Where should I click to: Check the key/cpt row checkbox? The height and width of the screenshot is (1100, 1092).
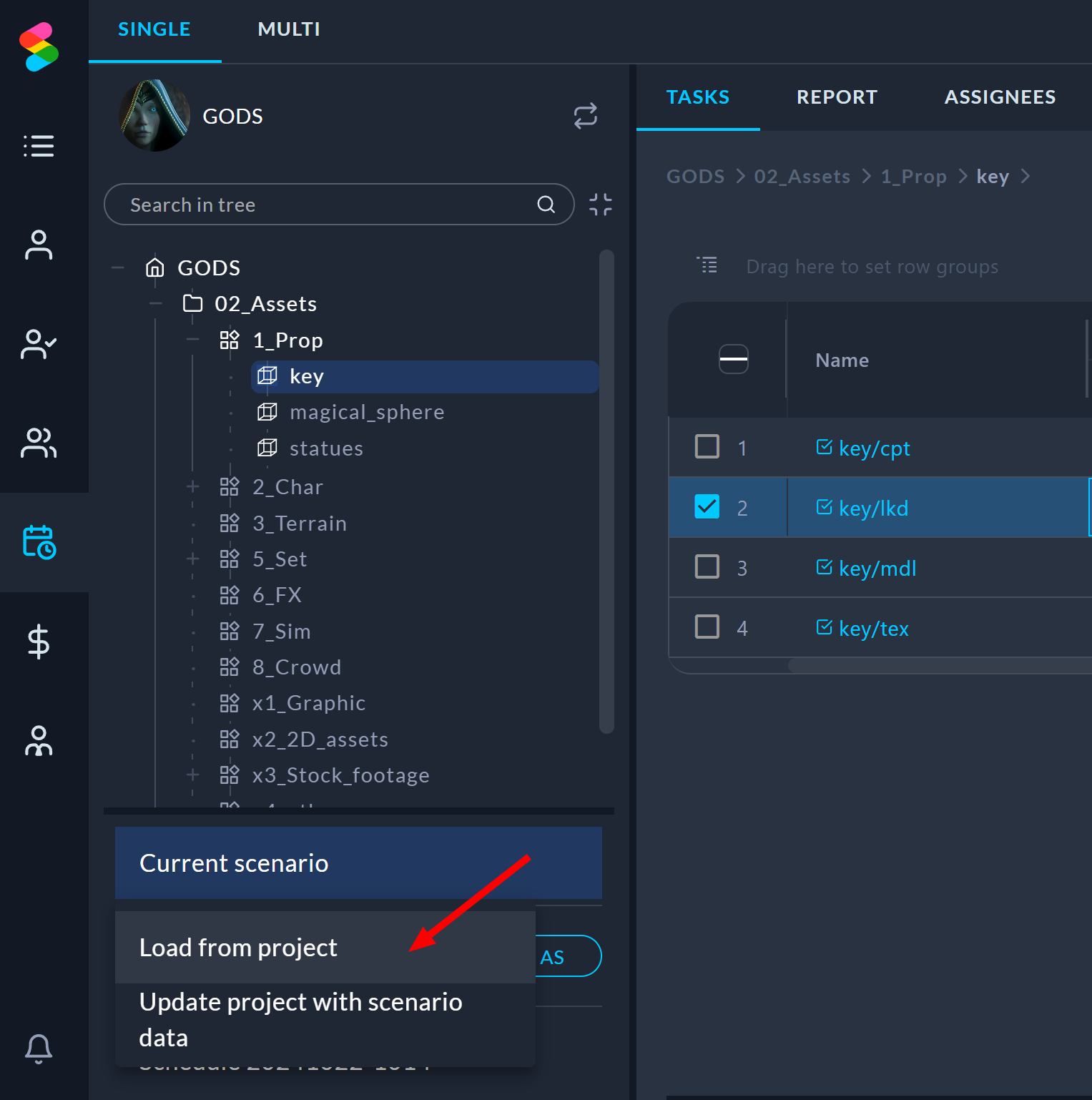pos(707,446)
